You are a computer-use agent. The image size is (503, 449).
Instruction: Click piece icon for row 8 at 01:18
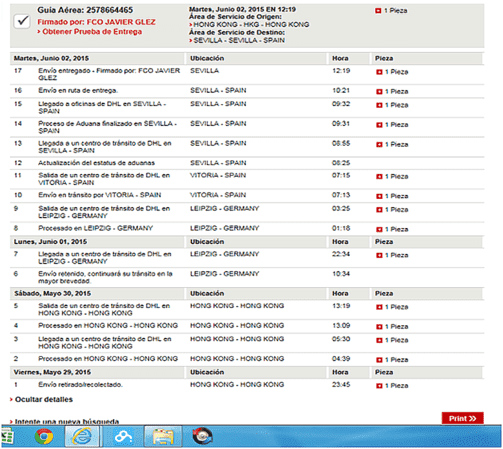pyautogui.click(x=379, y=229)
